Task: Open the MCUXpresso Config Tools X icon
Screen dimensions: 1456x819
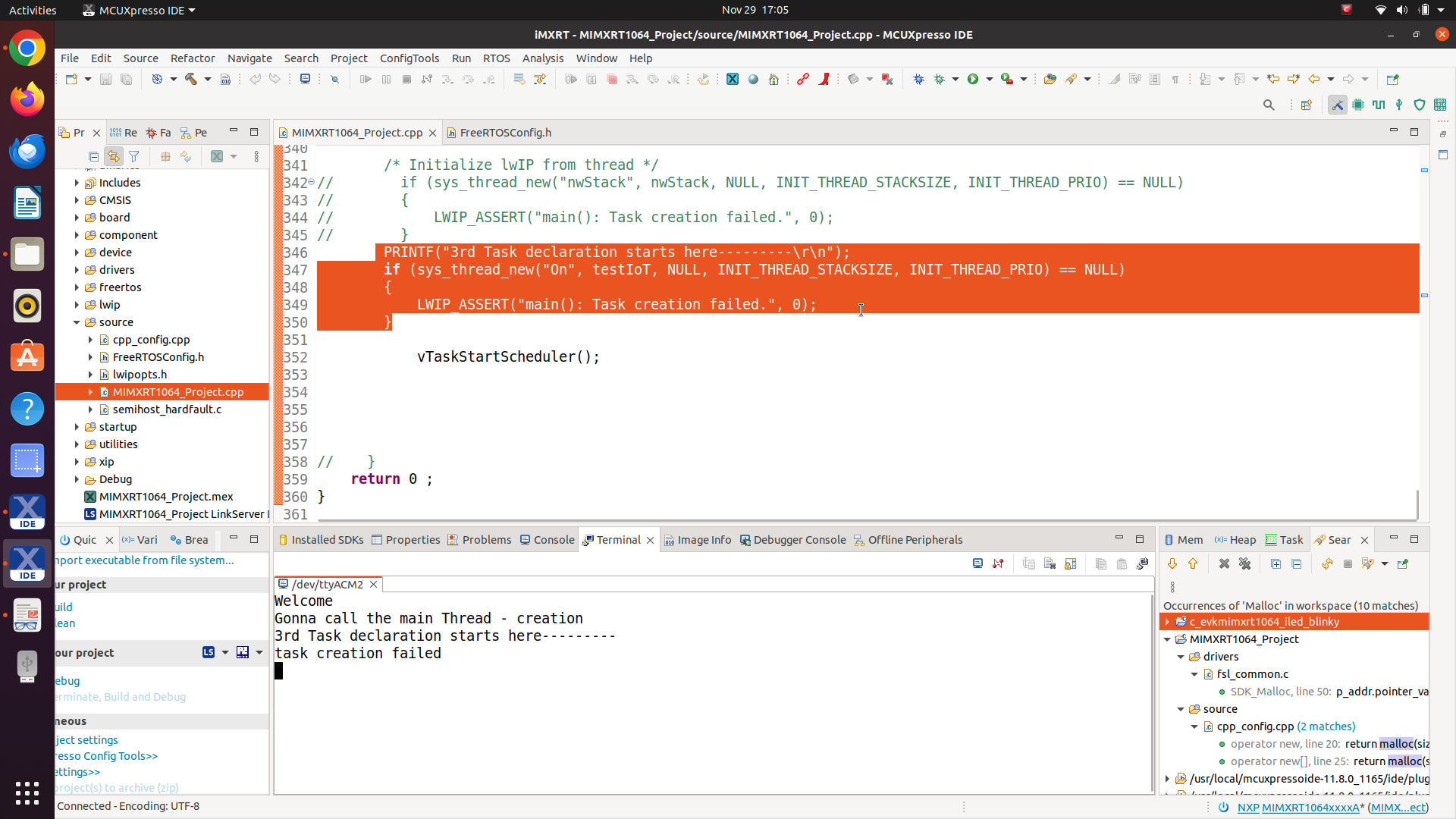Action: click(733, 79)
